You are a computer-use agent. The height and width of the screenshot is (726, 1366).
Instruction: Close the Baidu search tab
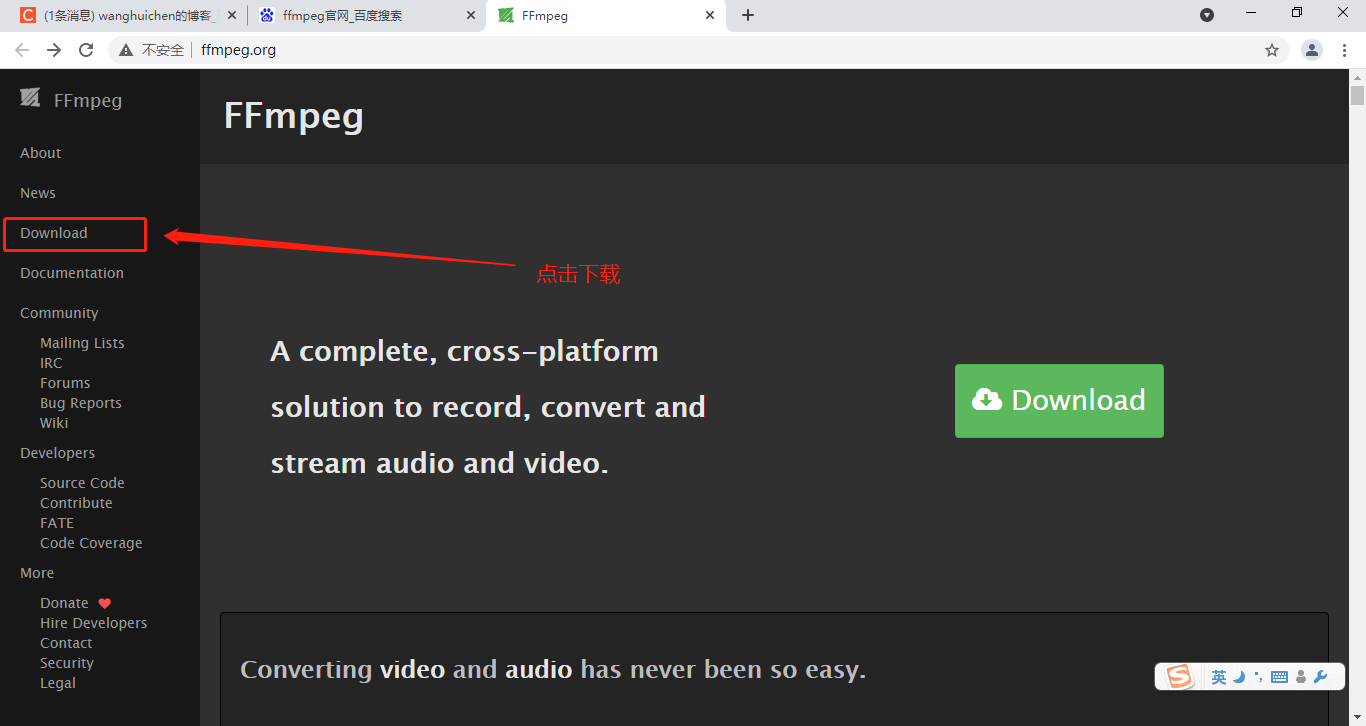coord(471,15)
